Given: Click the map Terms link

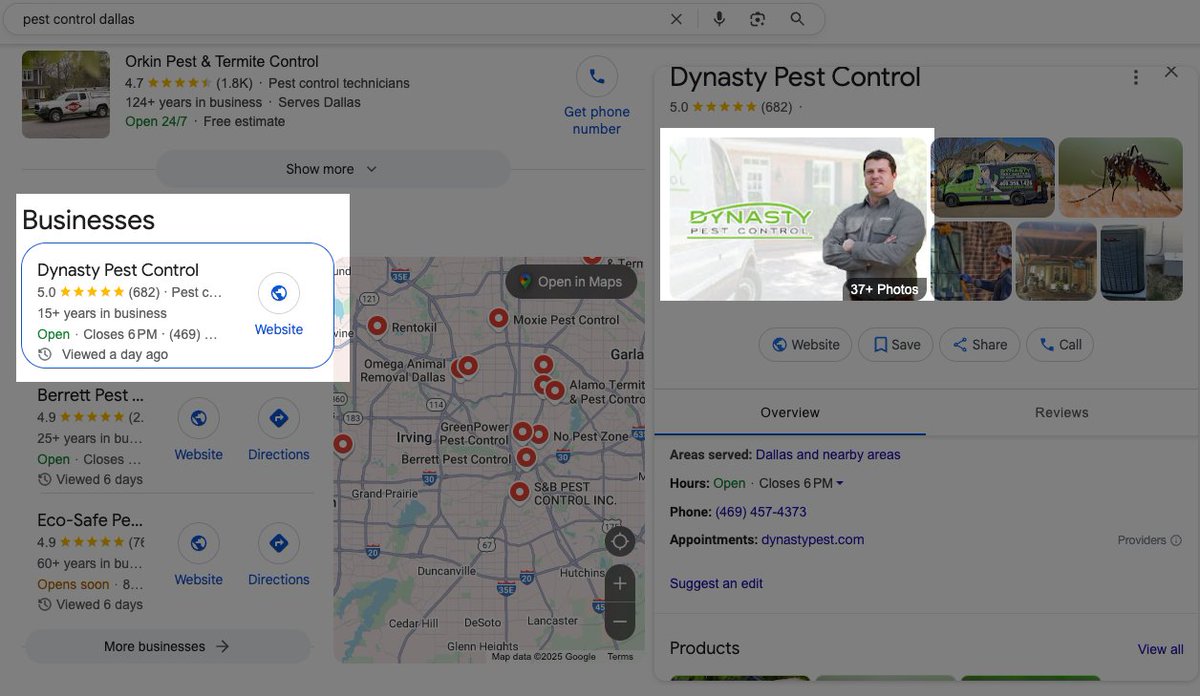Looking at the screenshot, I should [620, 657].
